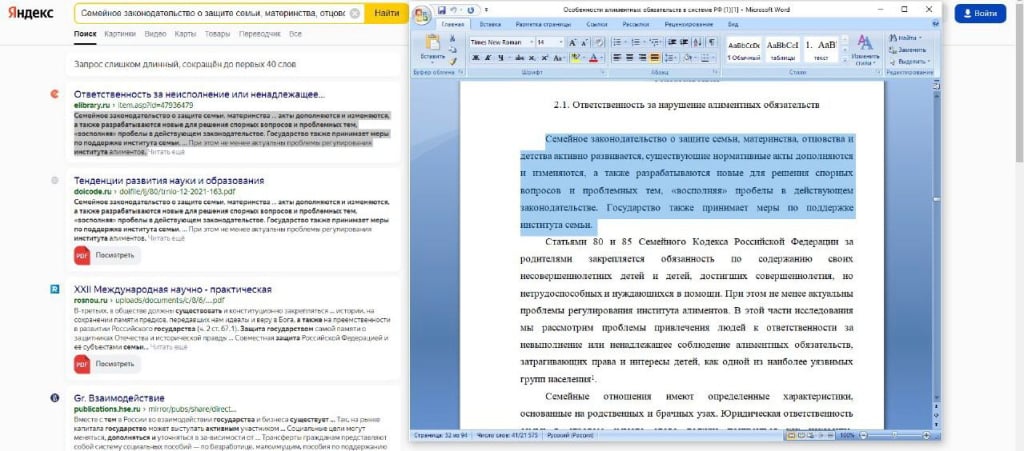Switch to Ссылки ribbon tab

click(596, 24)
